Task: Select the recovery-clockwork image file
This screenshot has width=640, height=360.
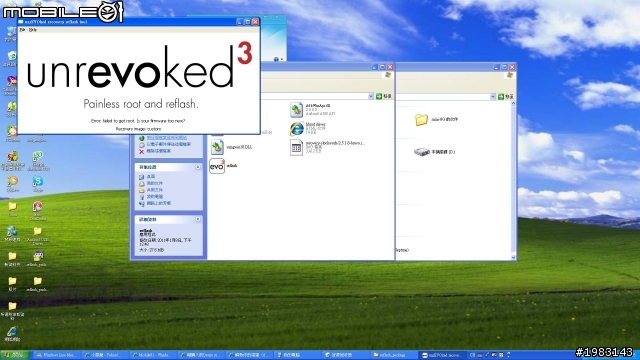Action: [x=296, y=147]
